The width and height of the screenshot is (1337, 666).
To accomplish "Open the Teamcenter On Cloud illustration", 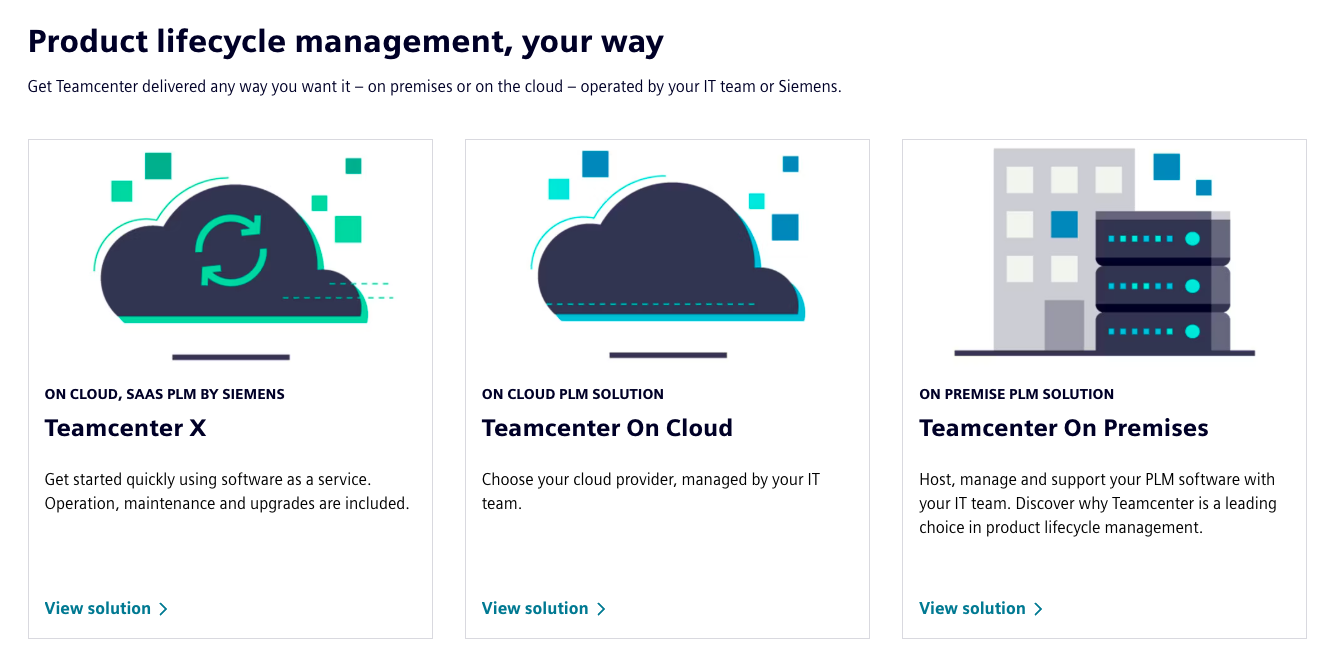I will click(667, 255).
